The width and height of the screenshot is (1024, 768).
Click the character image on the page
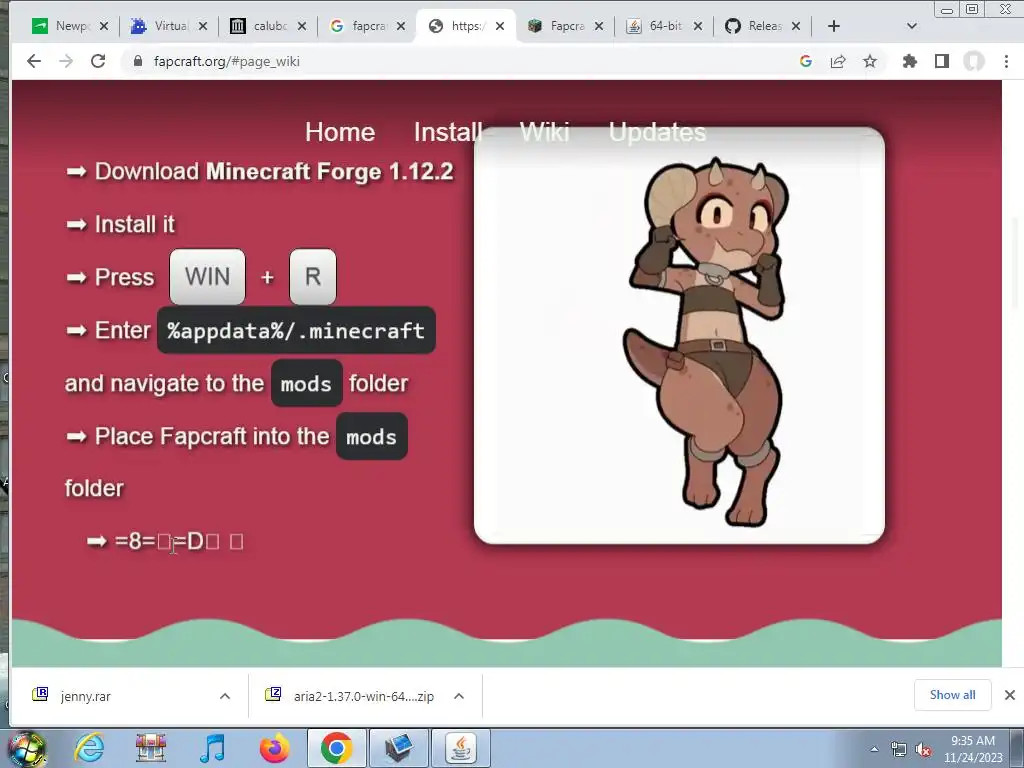click(x=679, y=336)
